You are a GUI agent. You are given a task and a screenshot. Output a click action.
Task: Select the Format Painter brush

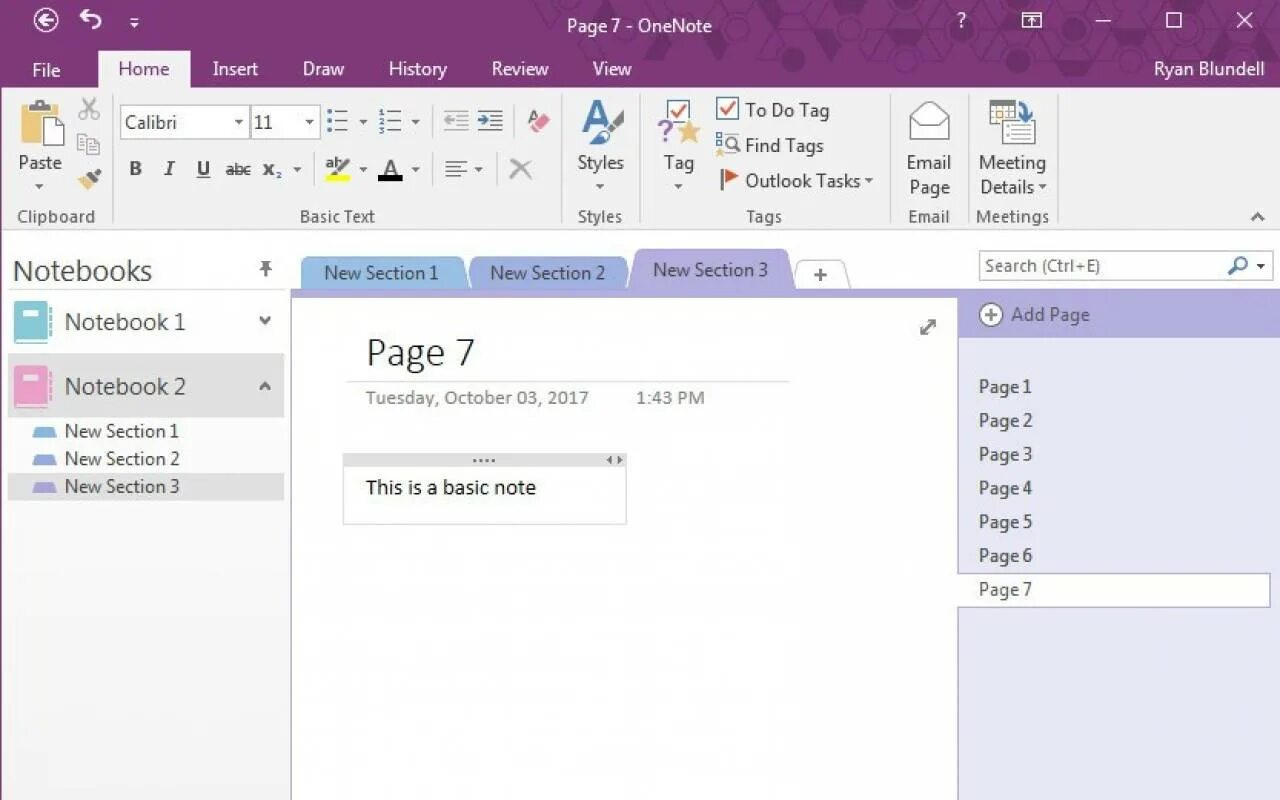click(89, 178)
